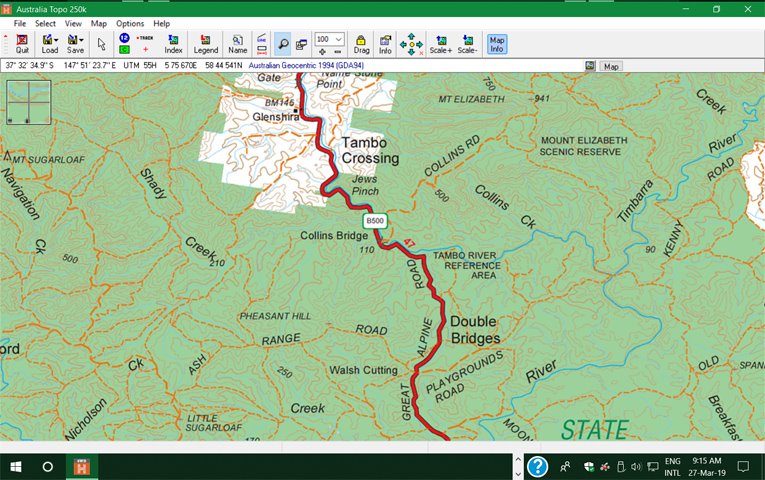This screenshot has width=765, height=480.
Task: Click the blue help question mark icon
Action: [x=537, y=467]
